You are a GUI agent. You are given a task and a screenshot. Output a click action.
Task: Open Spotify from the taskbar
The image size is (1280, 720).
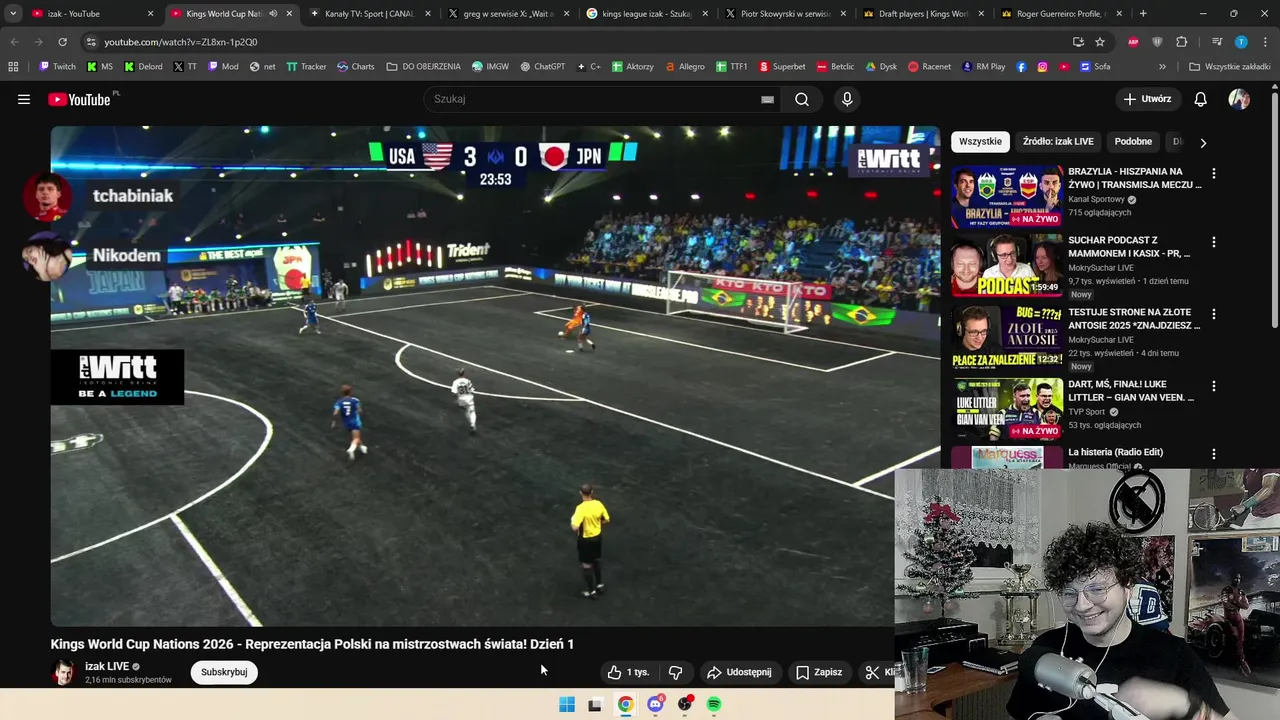click(x=714, y=705)
